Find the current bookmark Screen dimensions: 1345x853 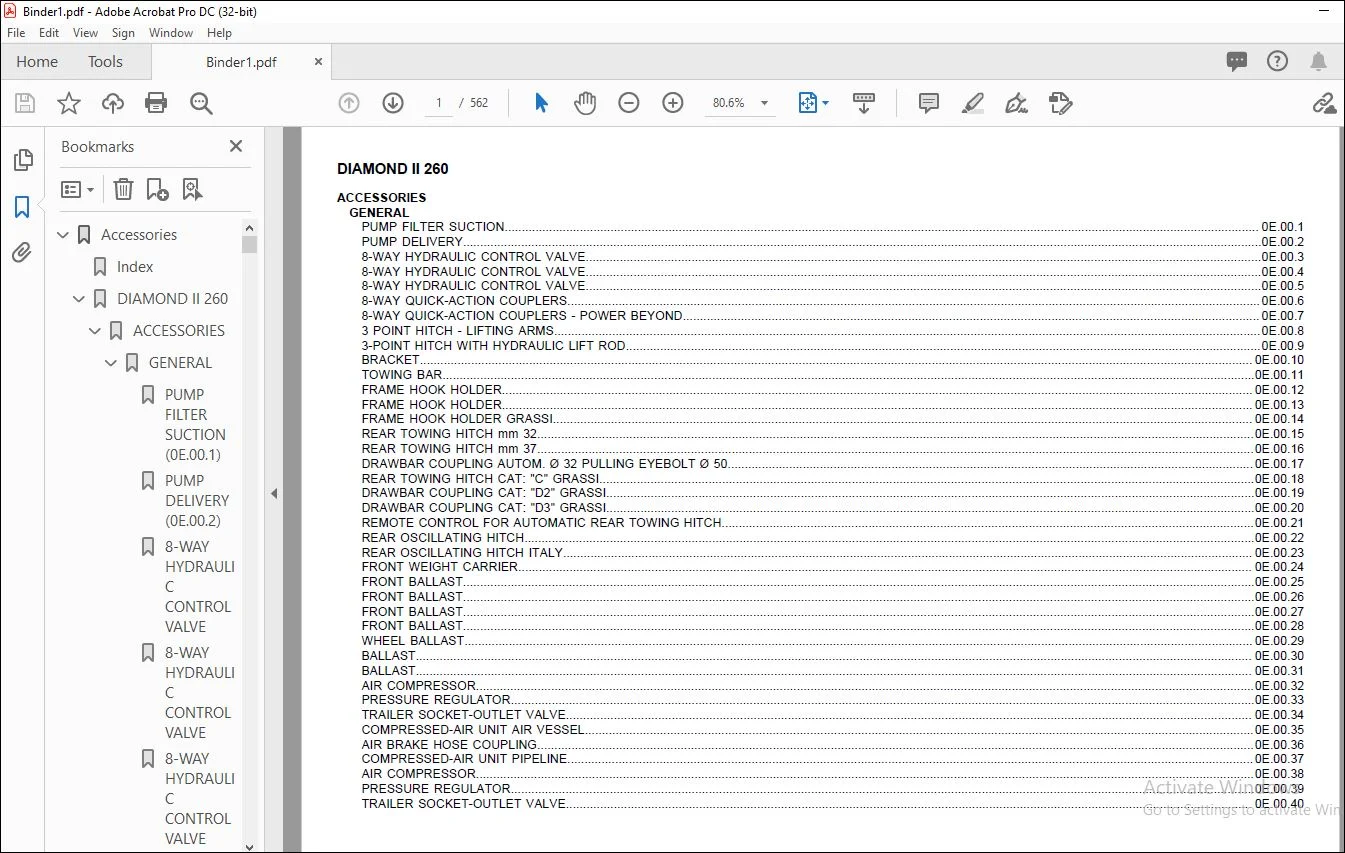click(x=192, y=189)
